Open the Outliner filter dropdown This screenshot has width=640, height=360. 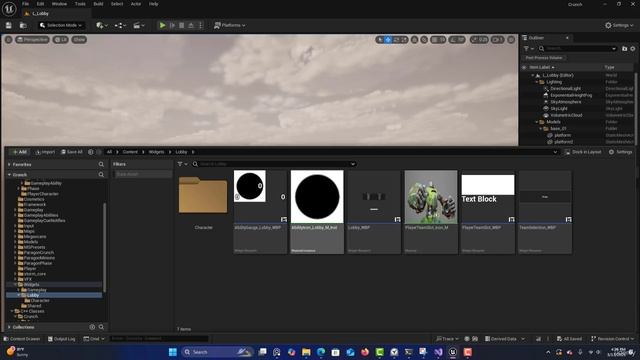click(528, 49)
